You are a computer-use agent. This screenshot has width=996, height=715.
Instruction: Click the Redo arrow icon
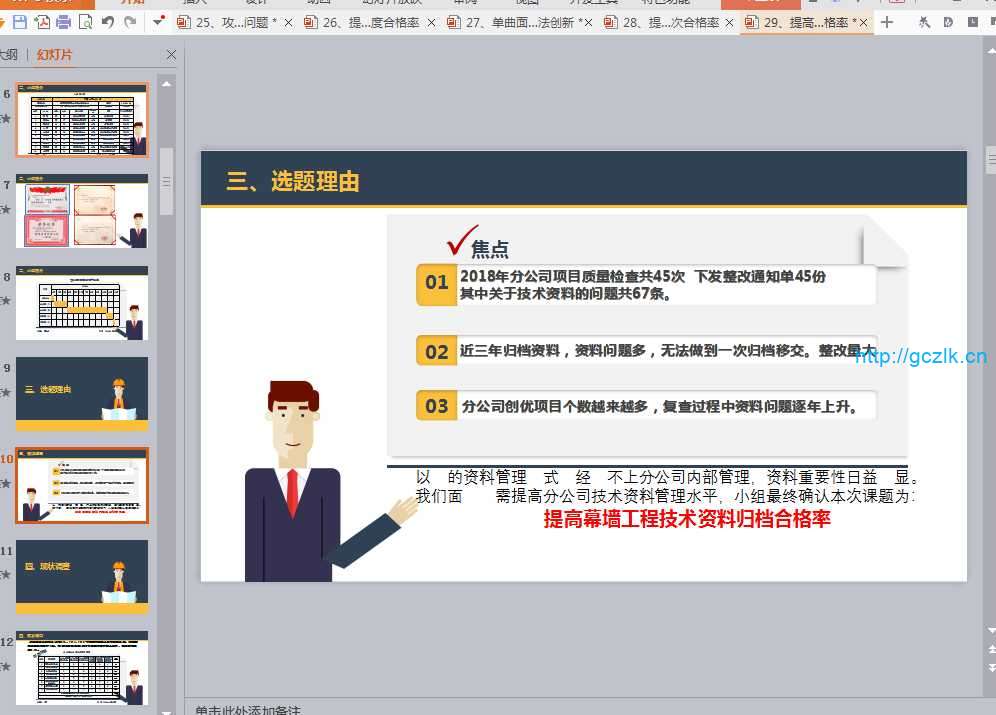(x=130, y=22)
